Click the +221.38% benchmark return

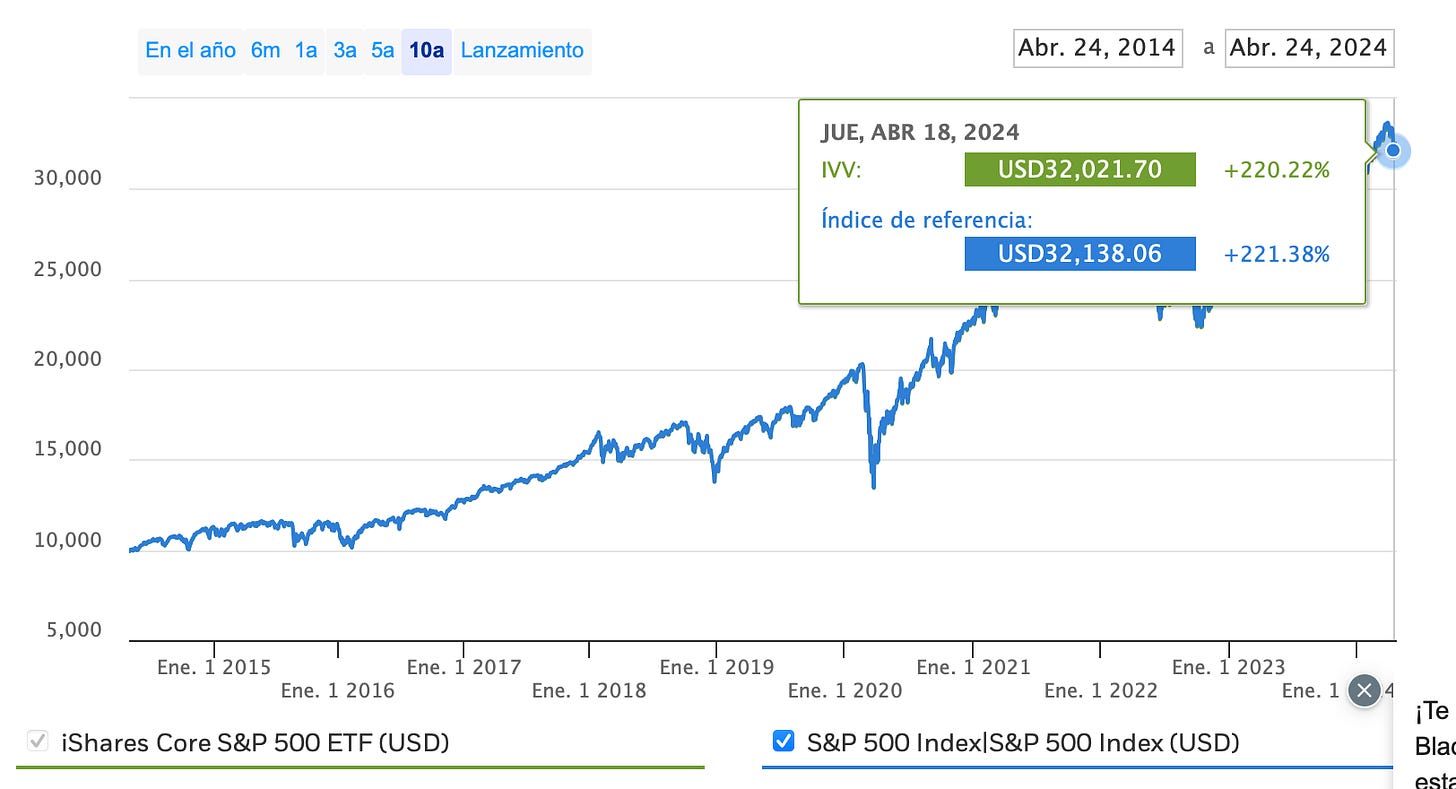(1277, 255)
